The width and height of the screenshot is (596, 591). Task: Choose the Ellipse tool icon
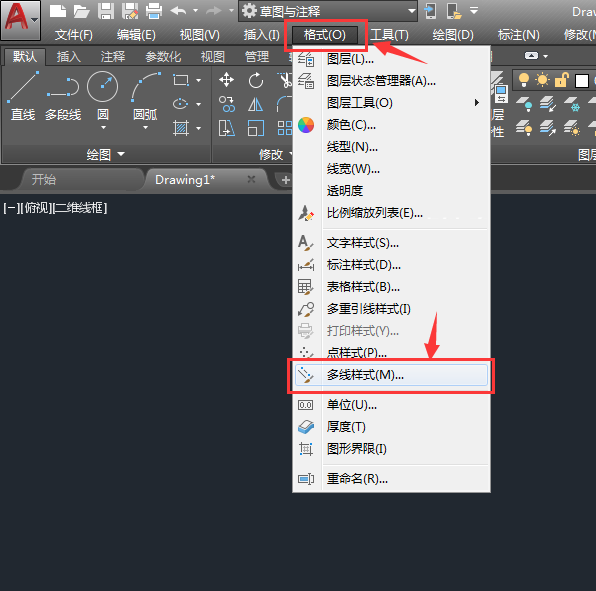(x=181, y=104)
